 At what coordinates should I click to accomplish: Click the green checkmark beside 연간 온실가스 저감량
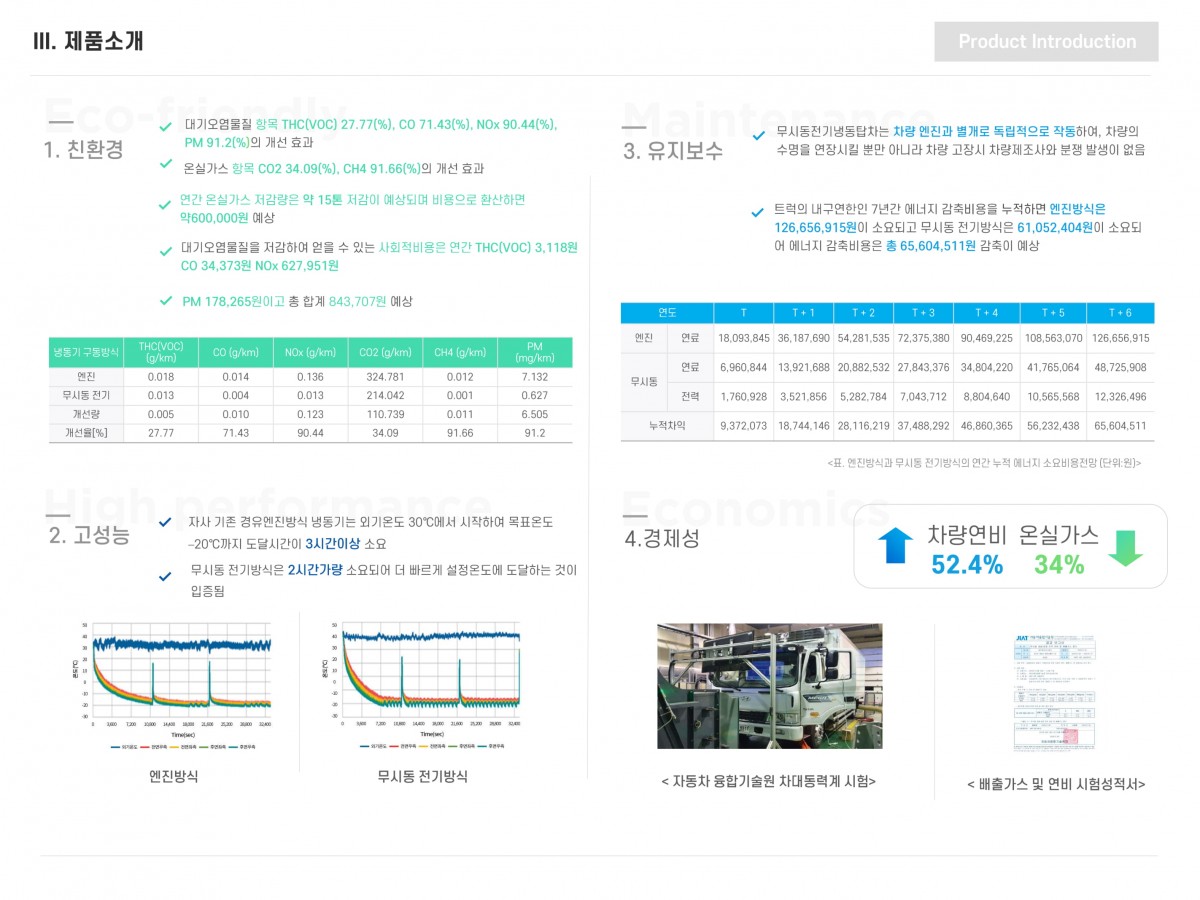165,205
